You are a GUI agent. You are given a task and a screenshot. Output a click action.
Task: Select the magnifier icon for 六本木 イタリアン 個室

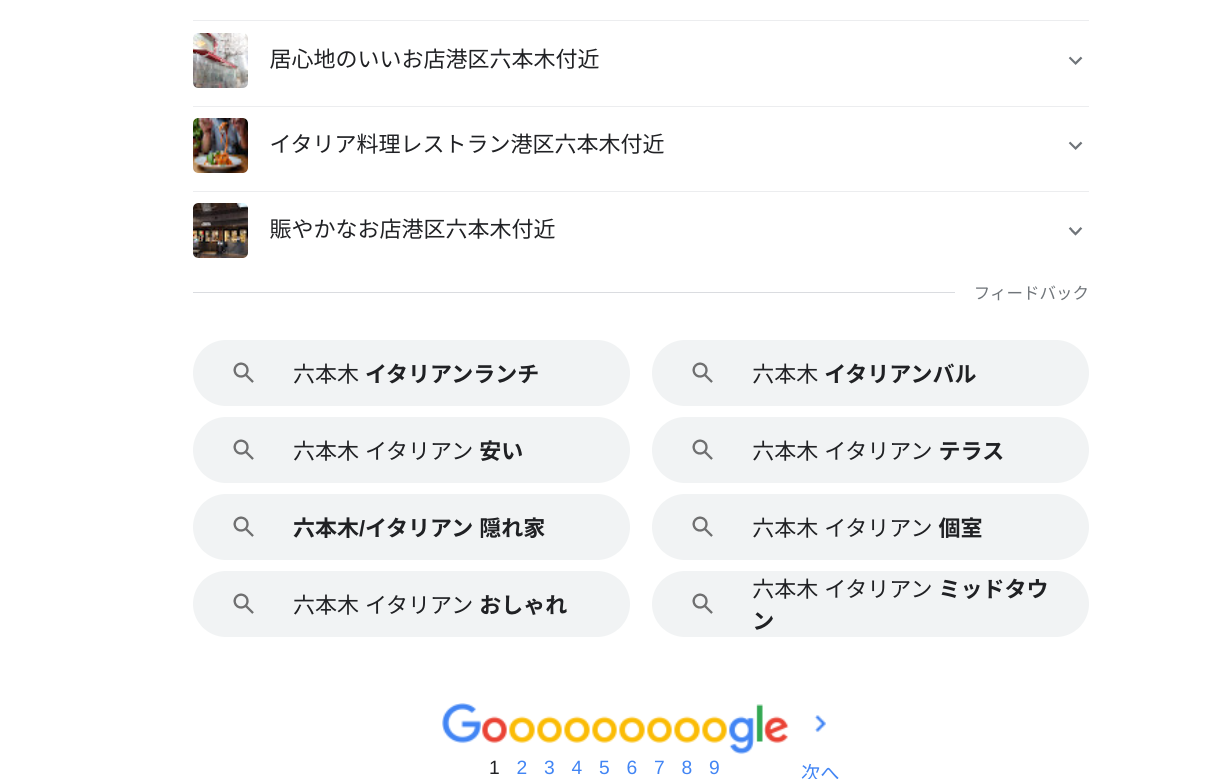tap(702, 527)
